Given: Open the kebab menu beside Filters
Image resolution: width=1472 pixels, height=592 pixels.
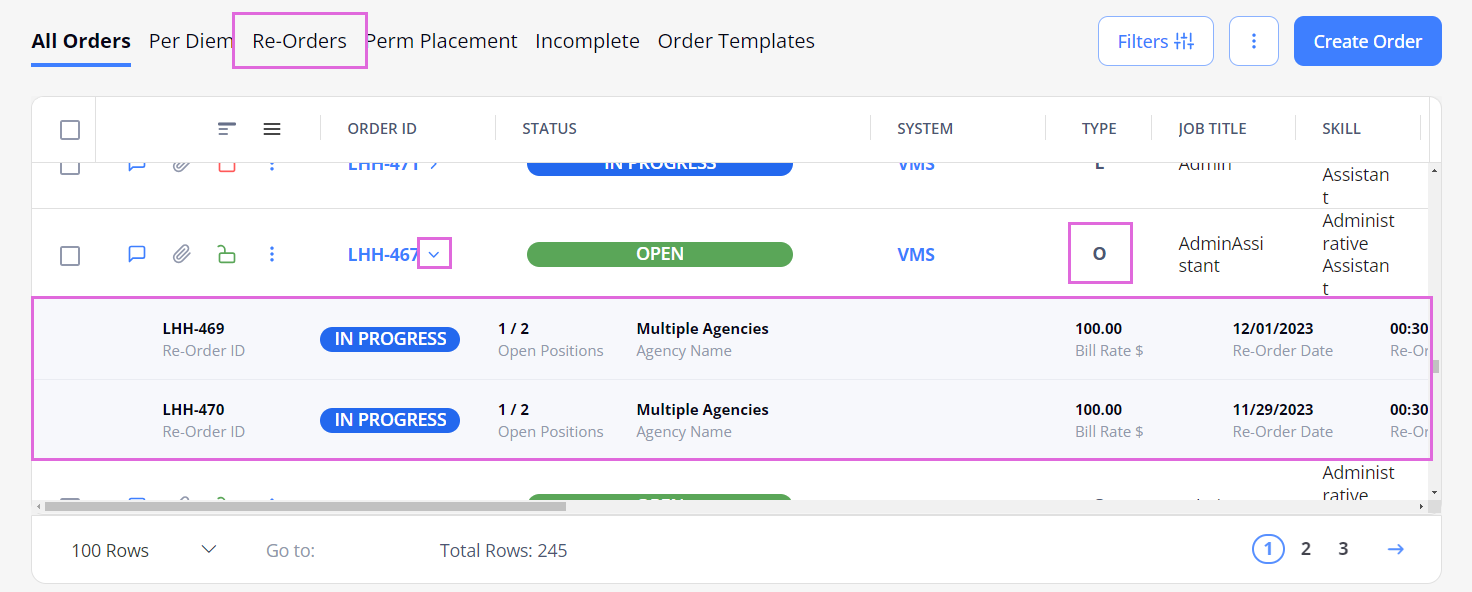Looking at the screenshot, I should (x=1253, y=41).
